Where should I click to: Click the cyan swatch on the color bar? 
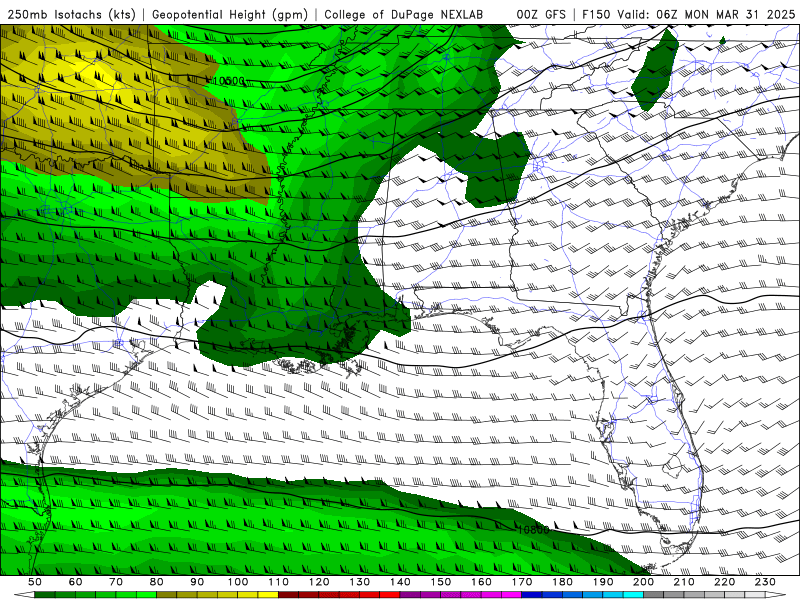pyautogui.click(x=633, y=595)
